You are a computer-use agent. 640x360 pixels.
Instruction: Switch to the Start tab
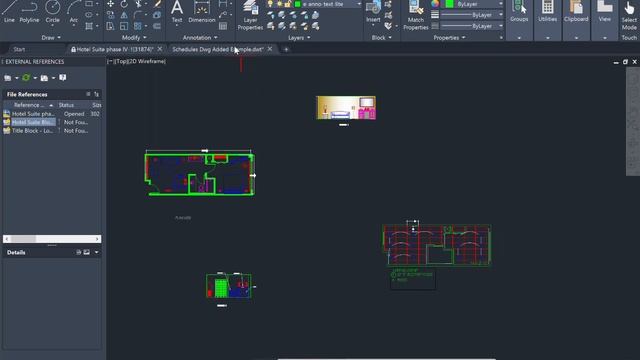tap(19, 49)
